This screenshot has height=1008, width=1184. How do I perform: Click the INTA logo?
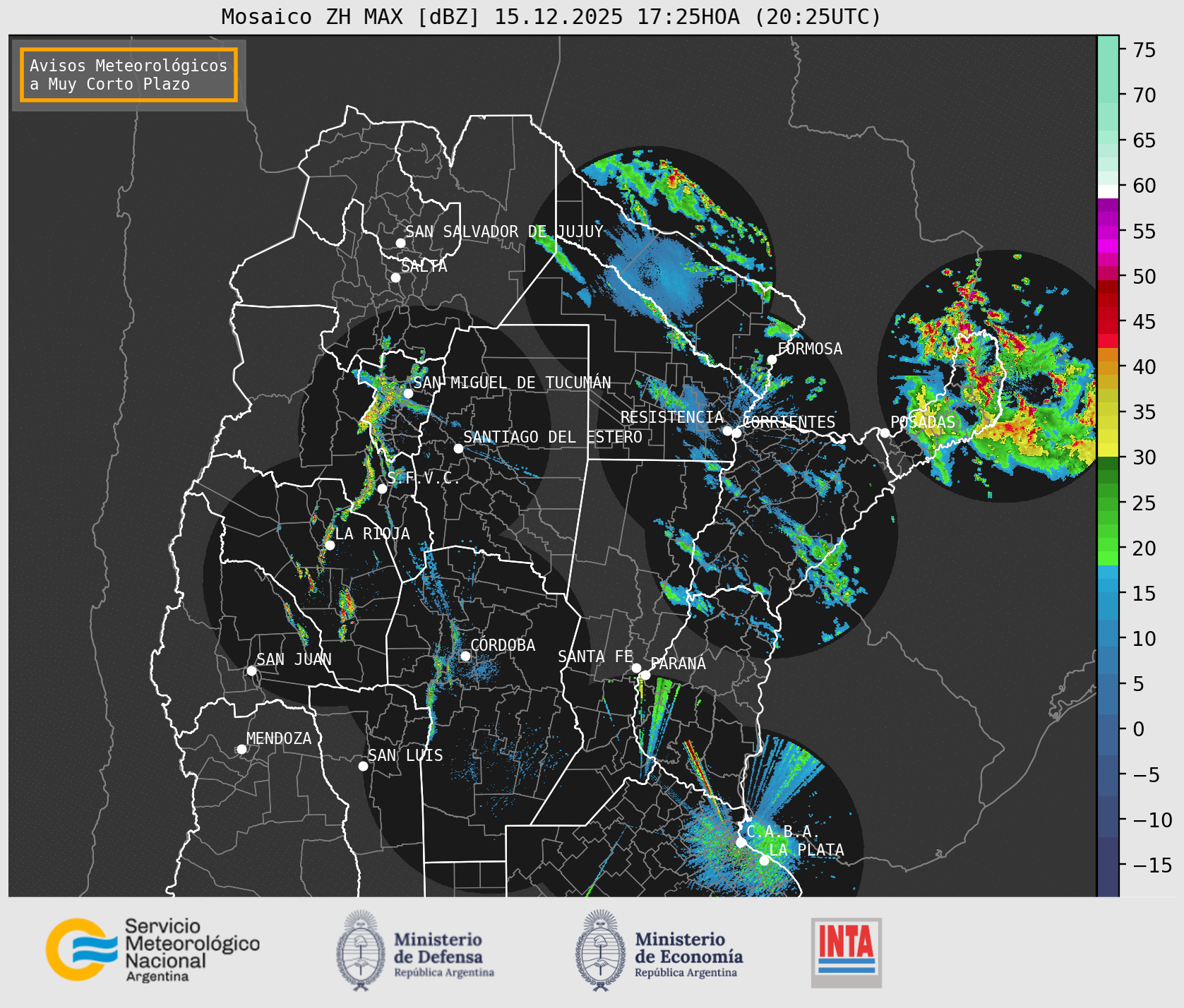coord(846,952)
